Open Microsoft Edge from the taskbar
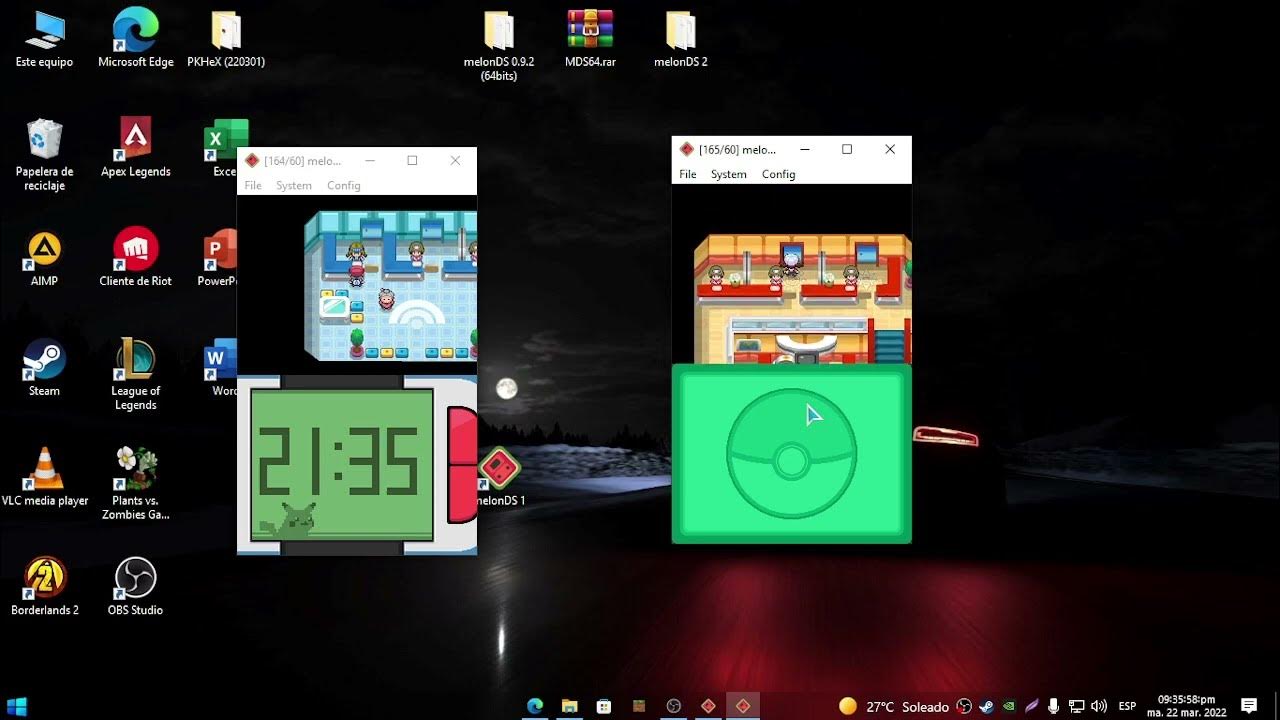Screen dimensions: 1280x720 (535, 706)
